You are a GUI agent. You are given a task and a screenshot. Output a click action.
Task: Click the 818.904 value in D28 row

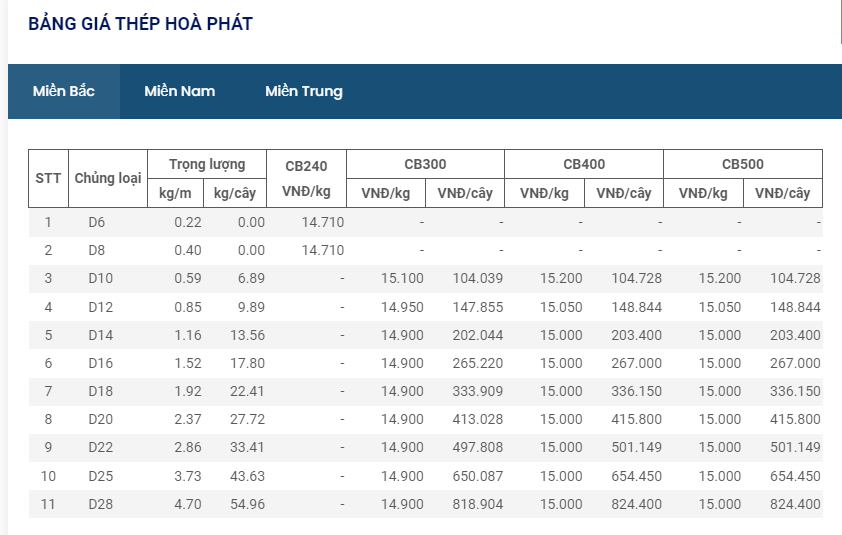tap(478, 504)
